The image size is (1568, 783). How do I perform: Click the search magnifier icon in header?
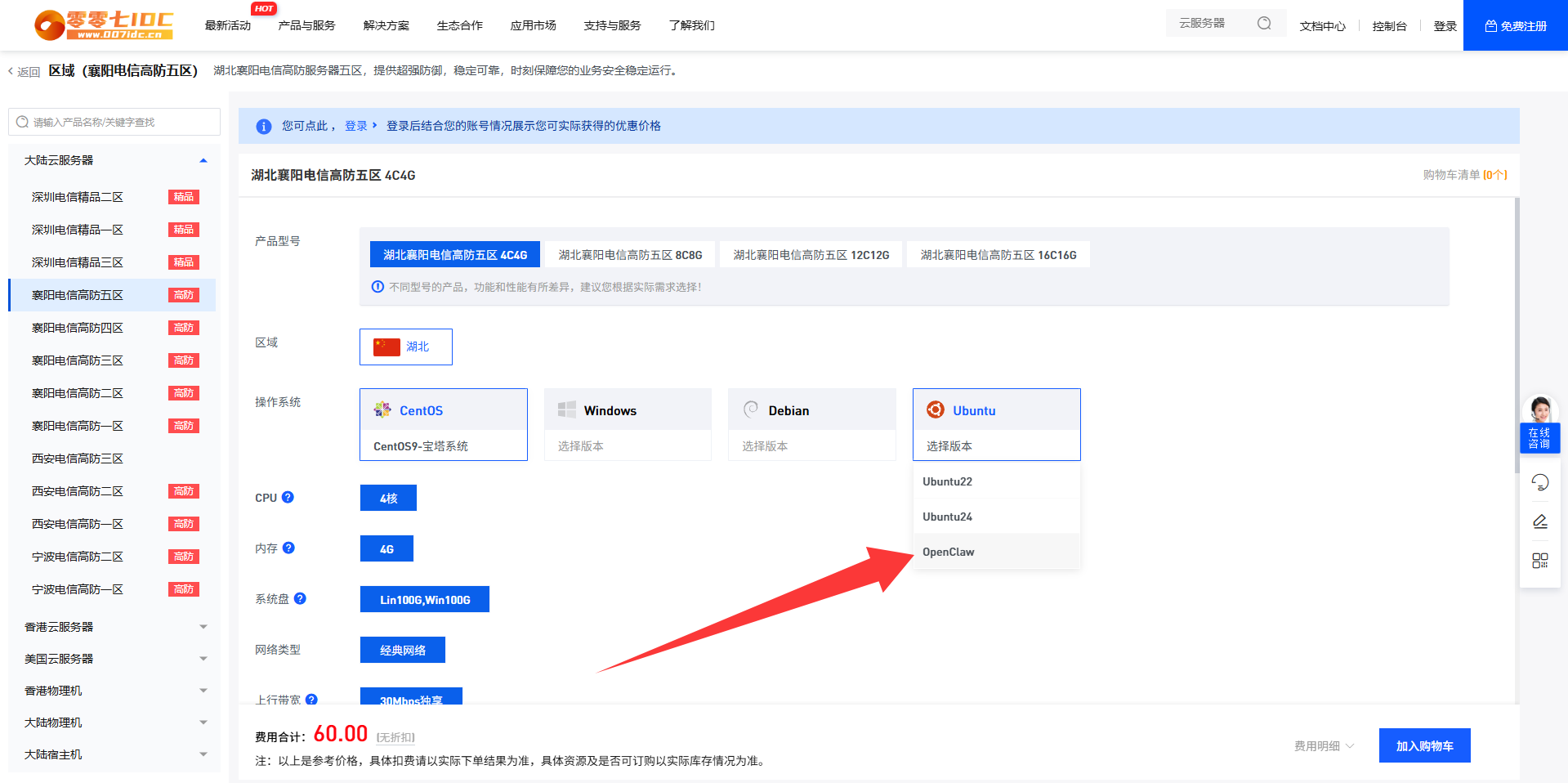tap(1263, 24)
